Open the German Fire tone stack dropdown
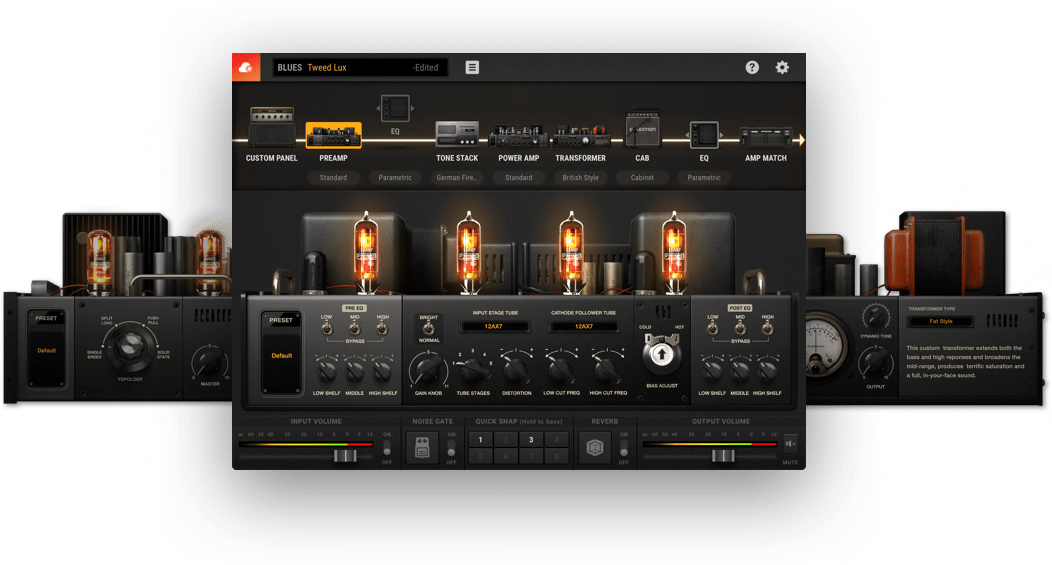Image resolution: width=1052 pixels, height=565 pixels. coord(457,178)
